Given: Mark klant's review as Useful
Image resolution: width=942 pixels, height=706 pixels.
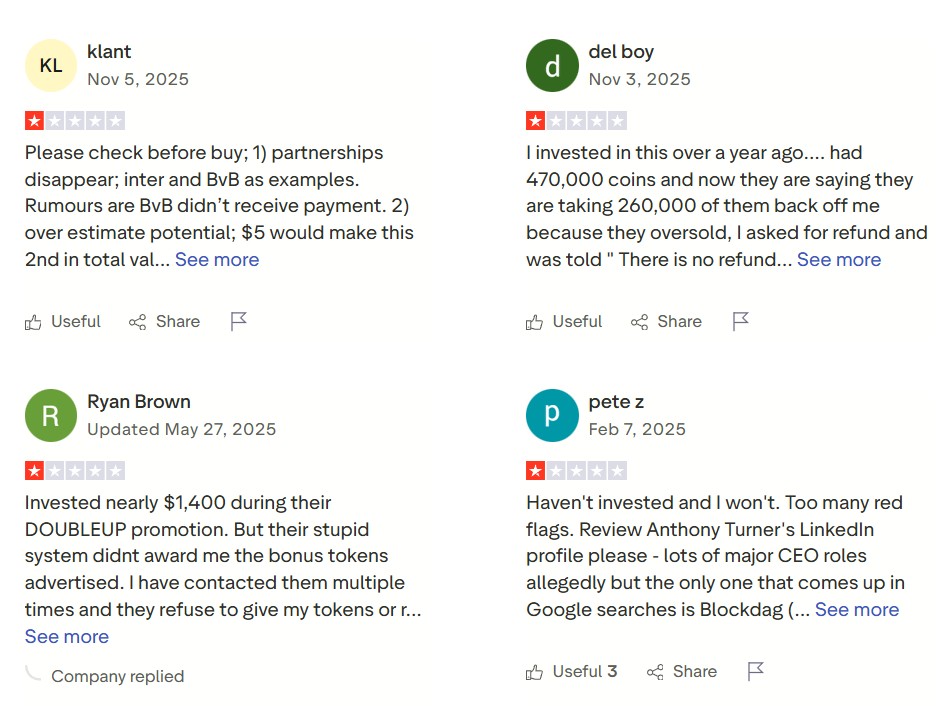Looking at the screenshot, I should coord(63,321).
